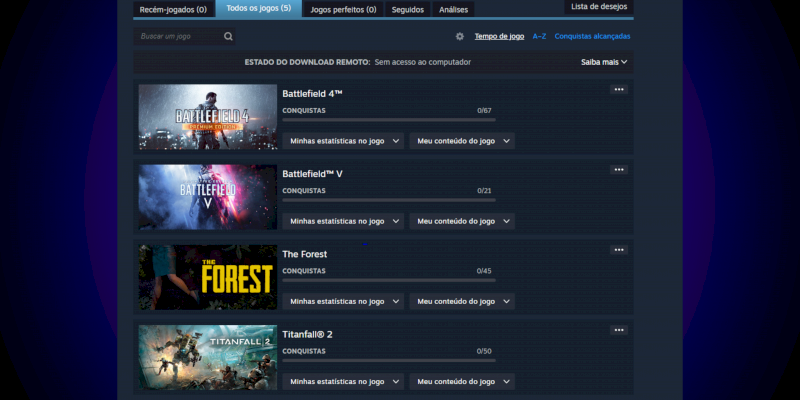
Task: Expand Battlefield V Minhas estatísticas no jogo
Action: click(x=343, y=221)
